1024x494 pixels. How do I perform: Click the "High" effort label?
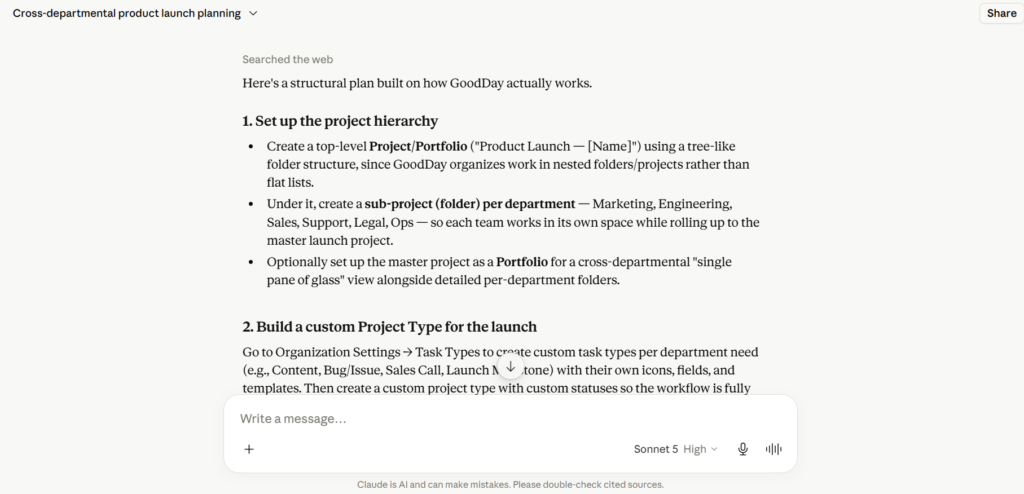point(694,449)
